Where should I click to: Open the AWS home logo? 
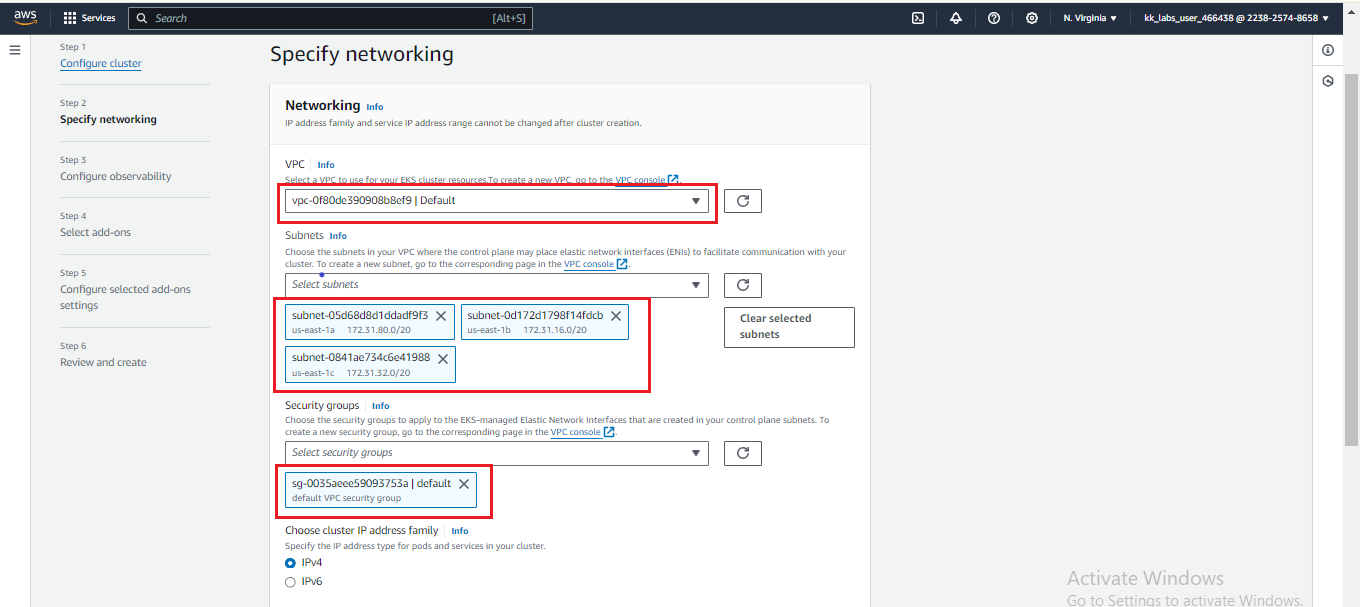[24, 17]
